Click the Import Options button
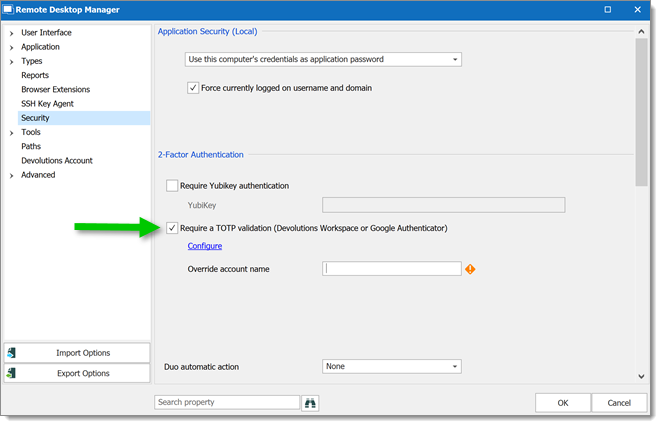This screenshot has height=426, width=661. [77, 353]
